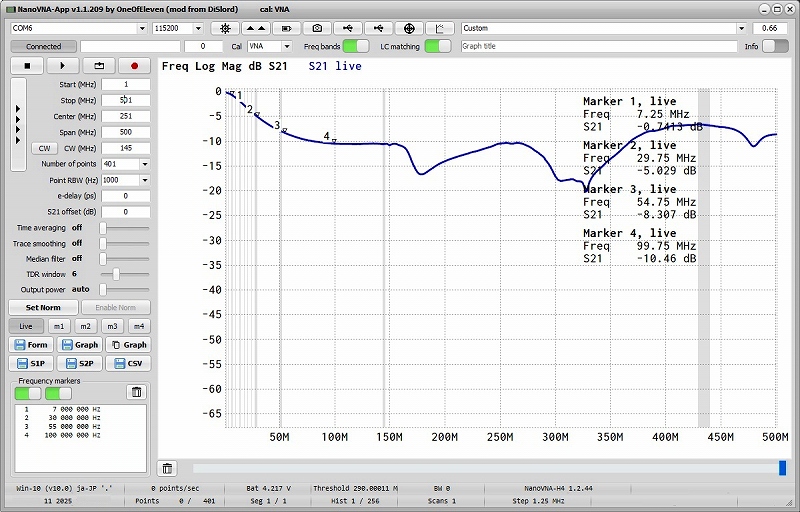Screen dimensions: 800x512
Task: Expand the Cal VNA dropdown
Action: [x=270, y=46]
